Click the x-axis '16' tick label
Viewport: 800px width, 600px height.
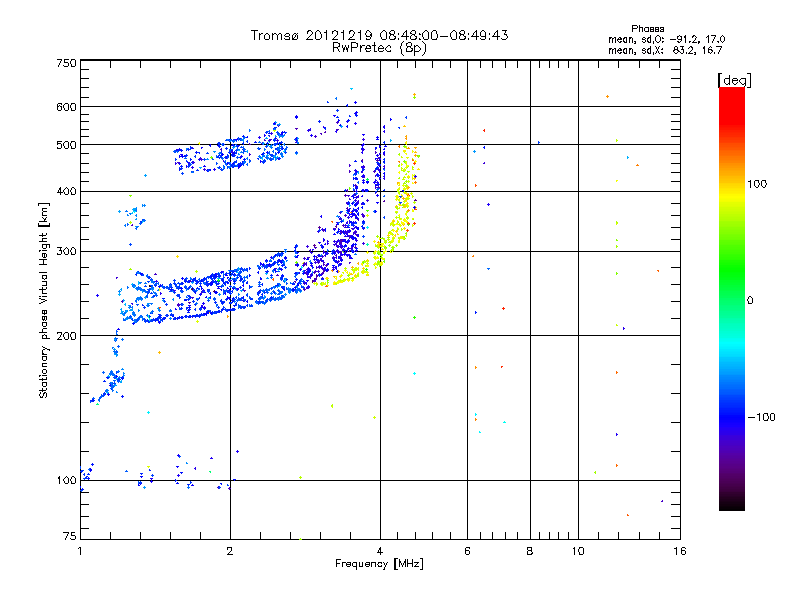[680, 551]
